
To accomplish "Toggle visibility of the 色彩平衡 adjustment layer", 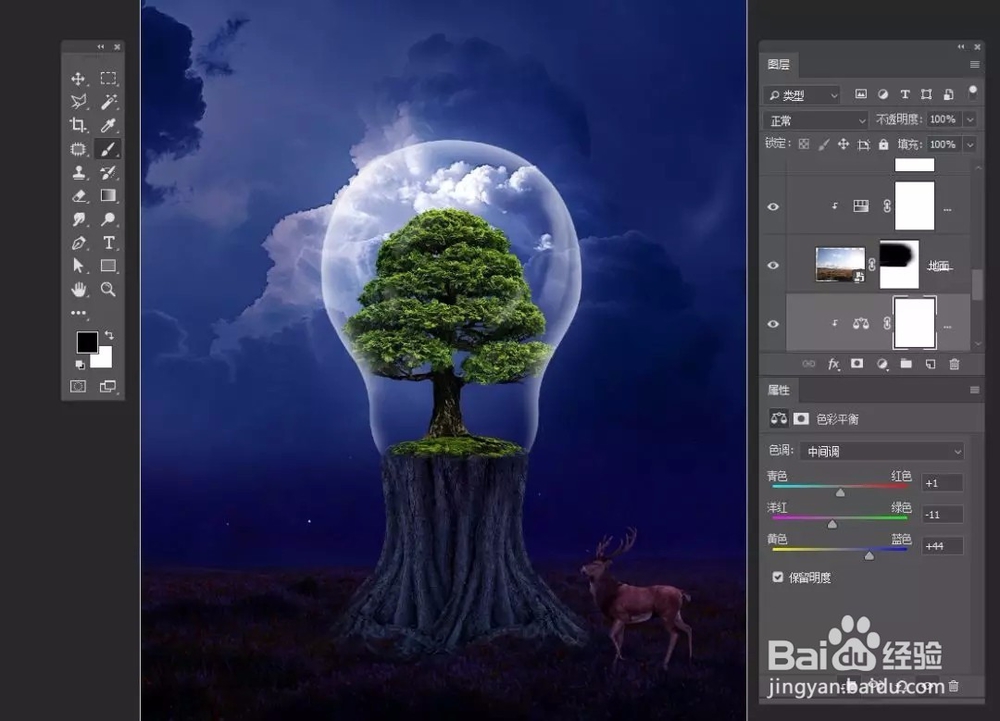I will (x=772, y=323).
